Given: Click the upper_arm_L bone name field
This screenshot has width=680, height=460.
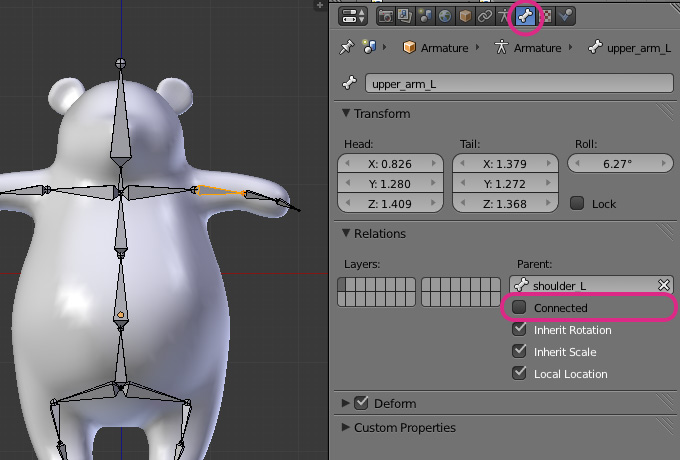Looking at the screenshot, I should 519,83.
